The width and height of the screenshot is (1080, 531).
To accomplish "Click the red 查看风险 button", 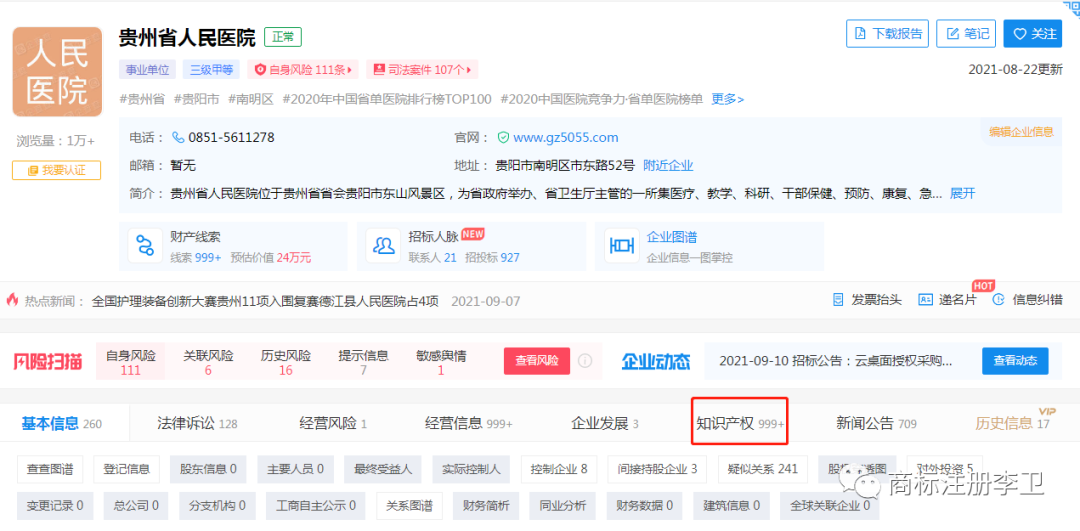I will (537, 360).
